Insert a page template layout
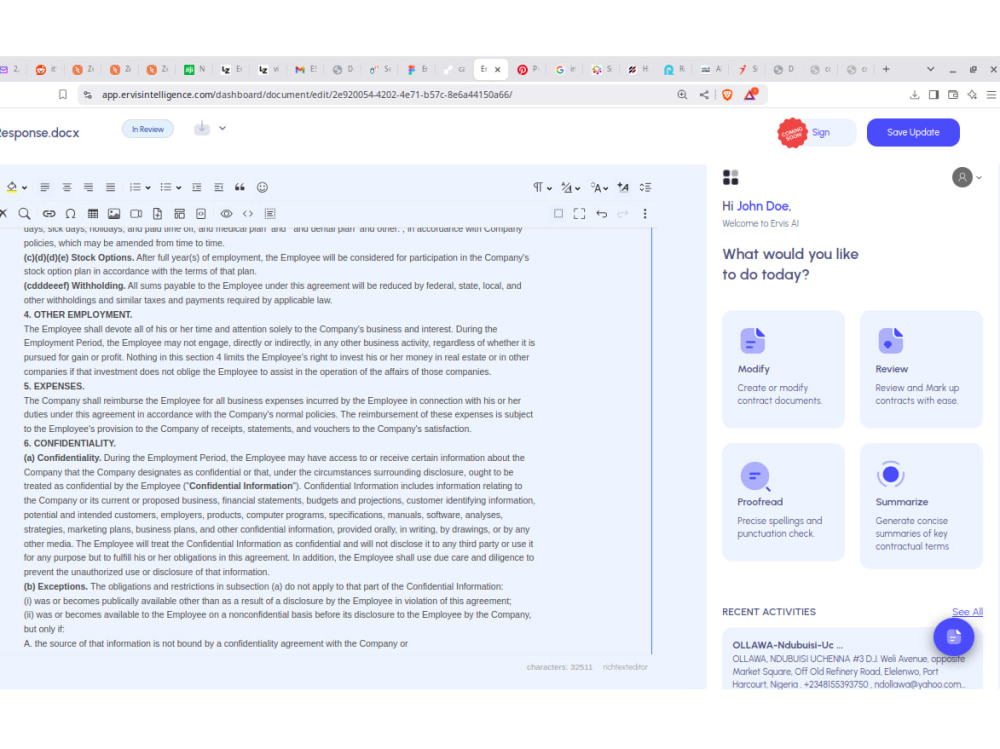1000x749 pixels. [x=179, y=214]
